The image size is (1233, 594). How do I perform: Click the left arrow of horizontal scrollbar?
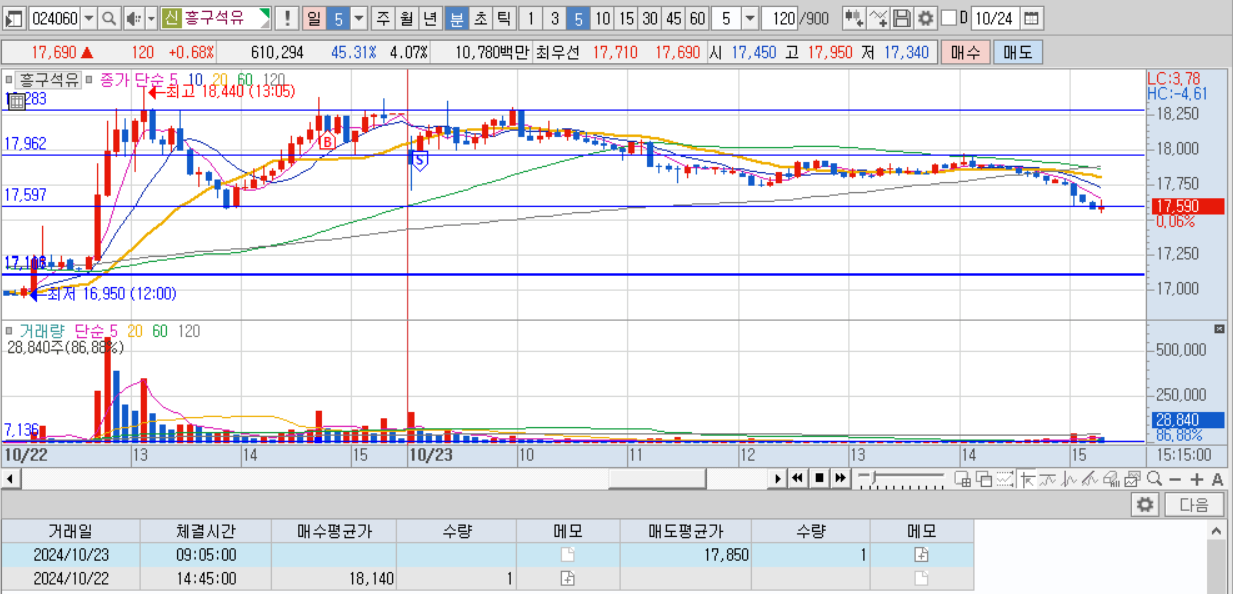(x=9, y=479)
